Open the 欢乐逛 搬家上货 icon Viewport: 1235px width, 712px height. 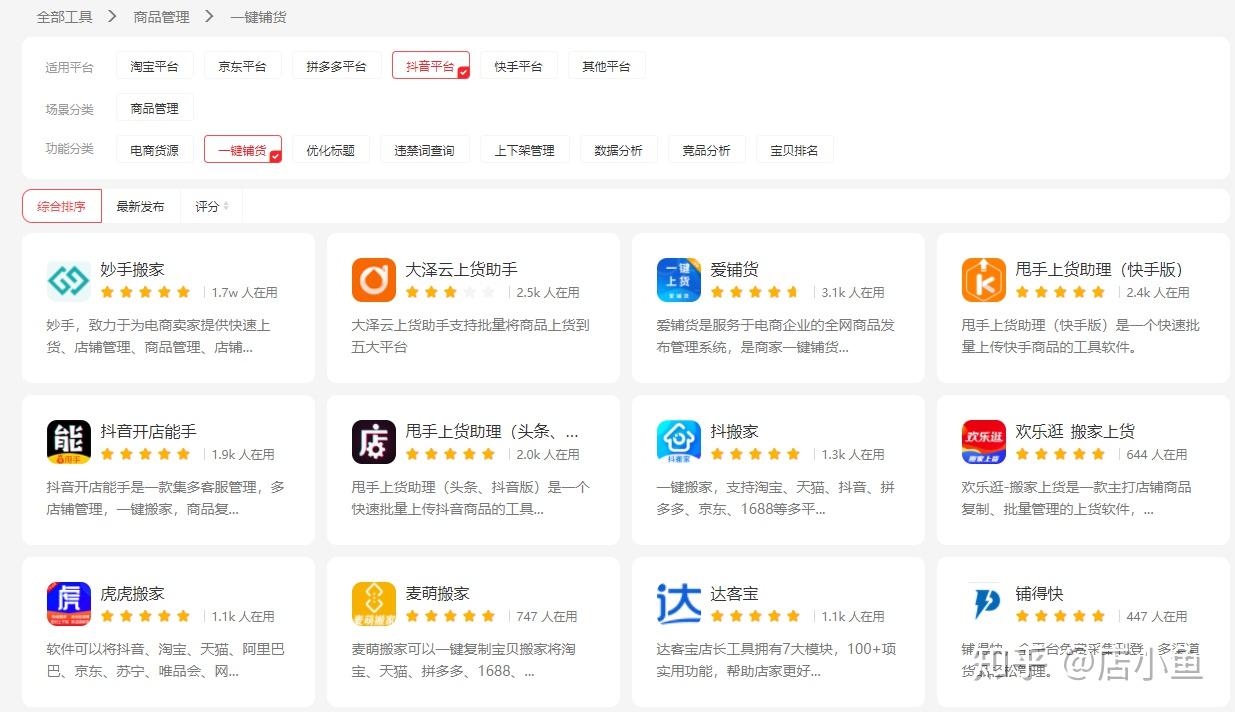tap(984, 442)
